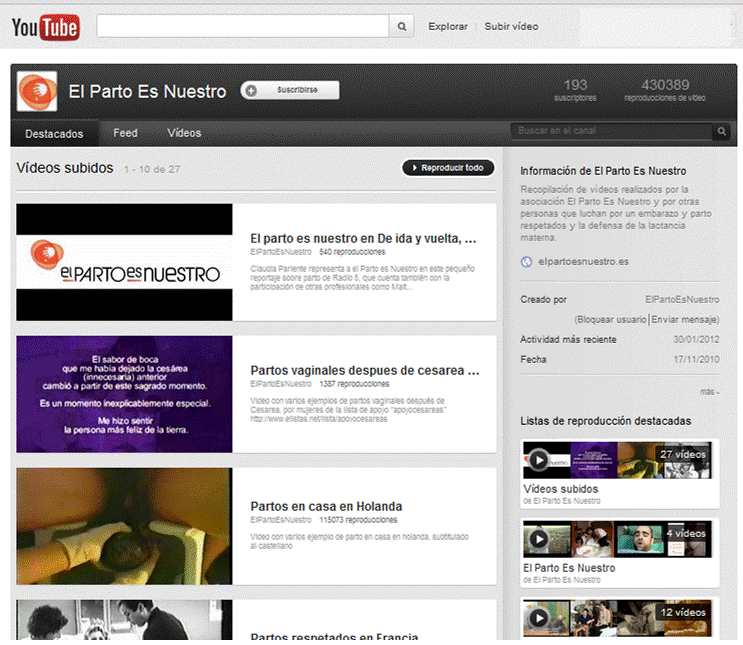
Task: Click the Buscar en el canal field
Action: (611, 132)
